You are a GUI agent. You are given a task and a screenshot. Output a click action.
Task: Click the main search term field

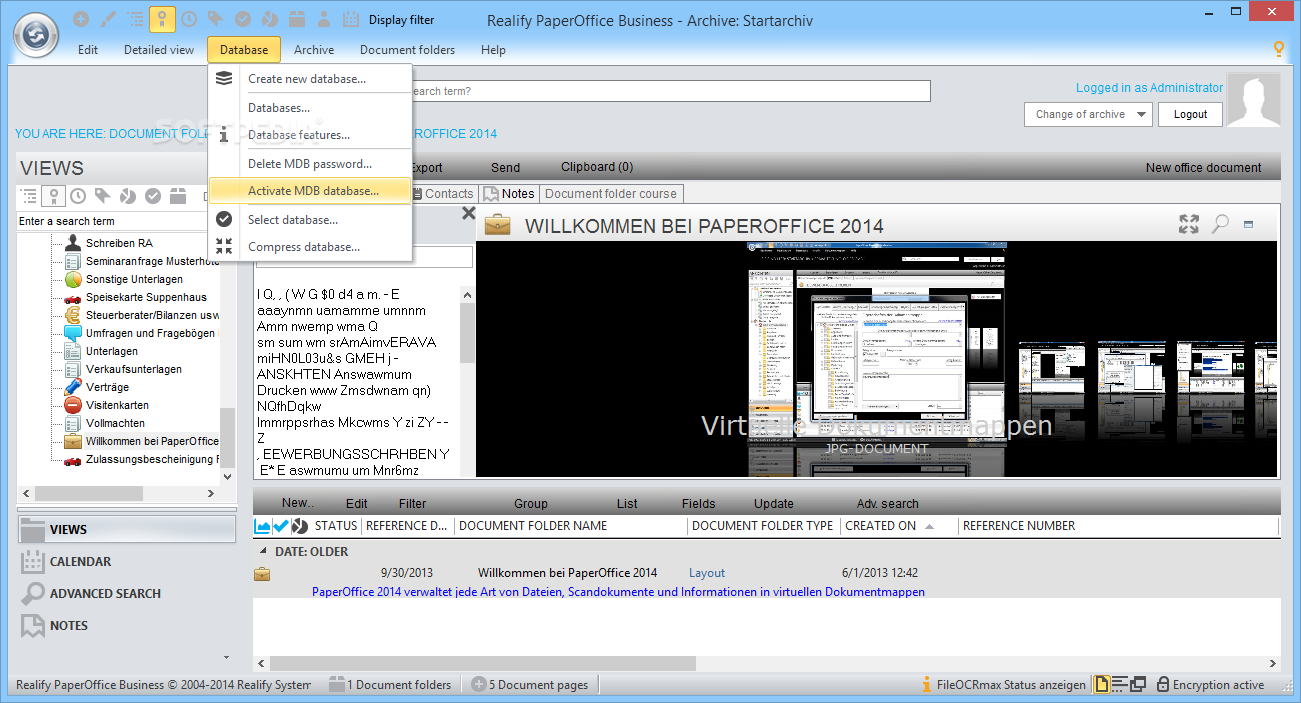pyautogui.click(x=669, y=91)
